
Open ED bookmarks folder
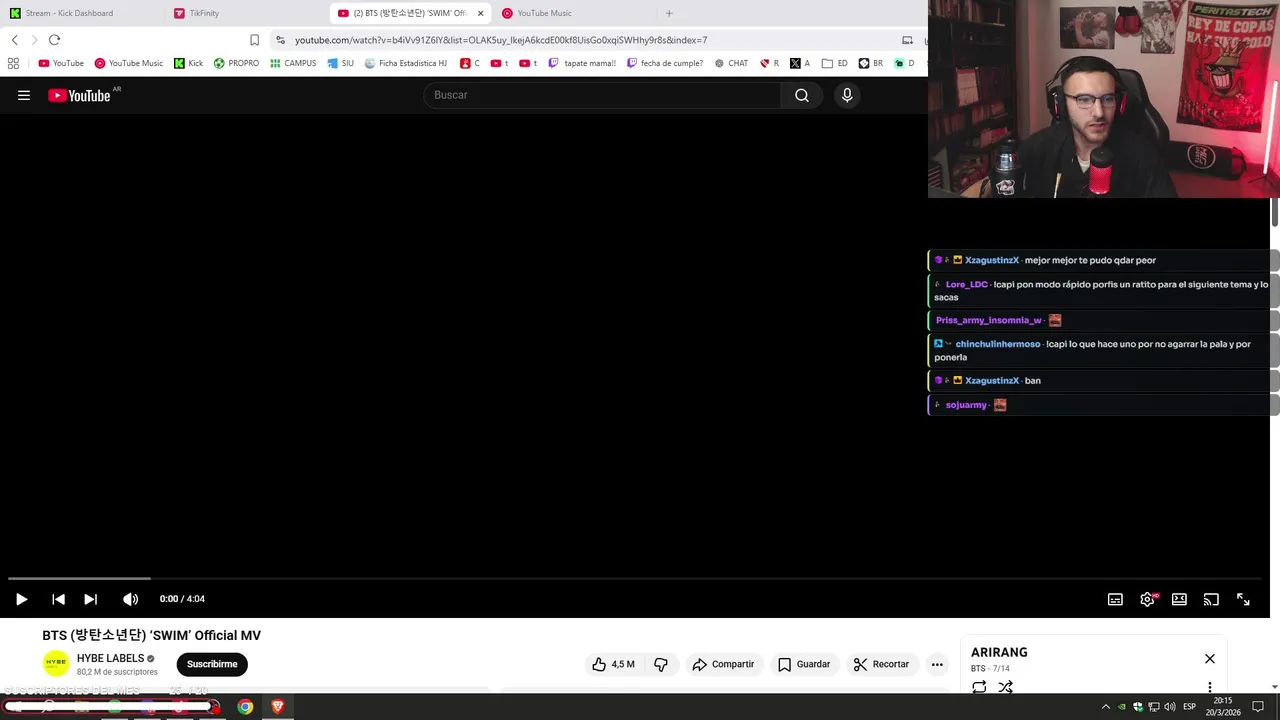[835, 63]
